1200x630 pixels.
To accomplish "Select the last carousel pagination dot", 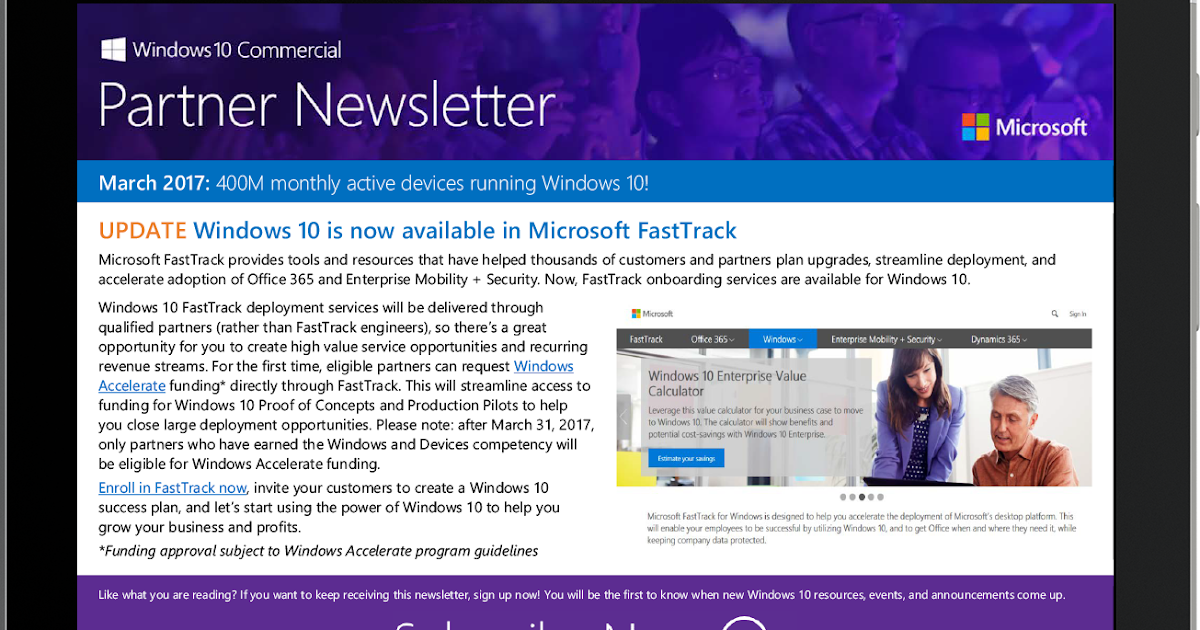I will pyautogui.click(x=881, y=497).
